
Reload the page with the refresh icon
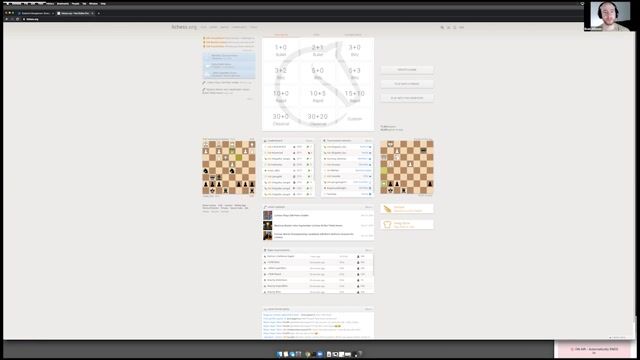click(x=17, y=19)
